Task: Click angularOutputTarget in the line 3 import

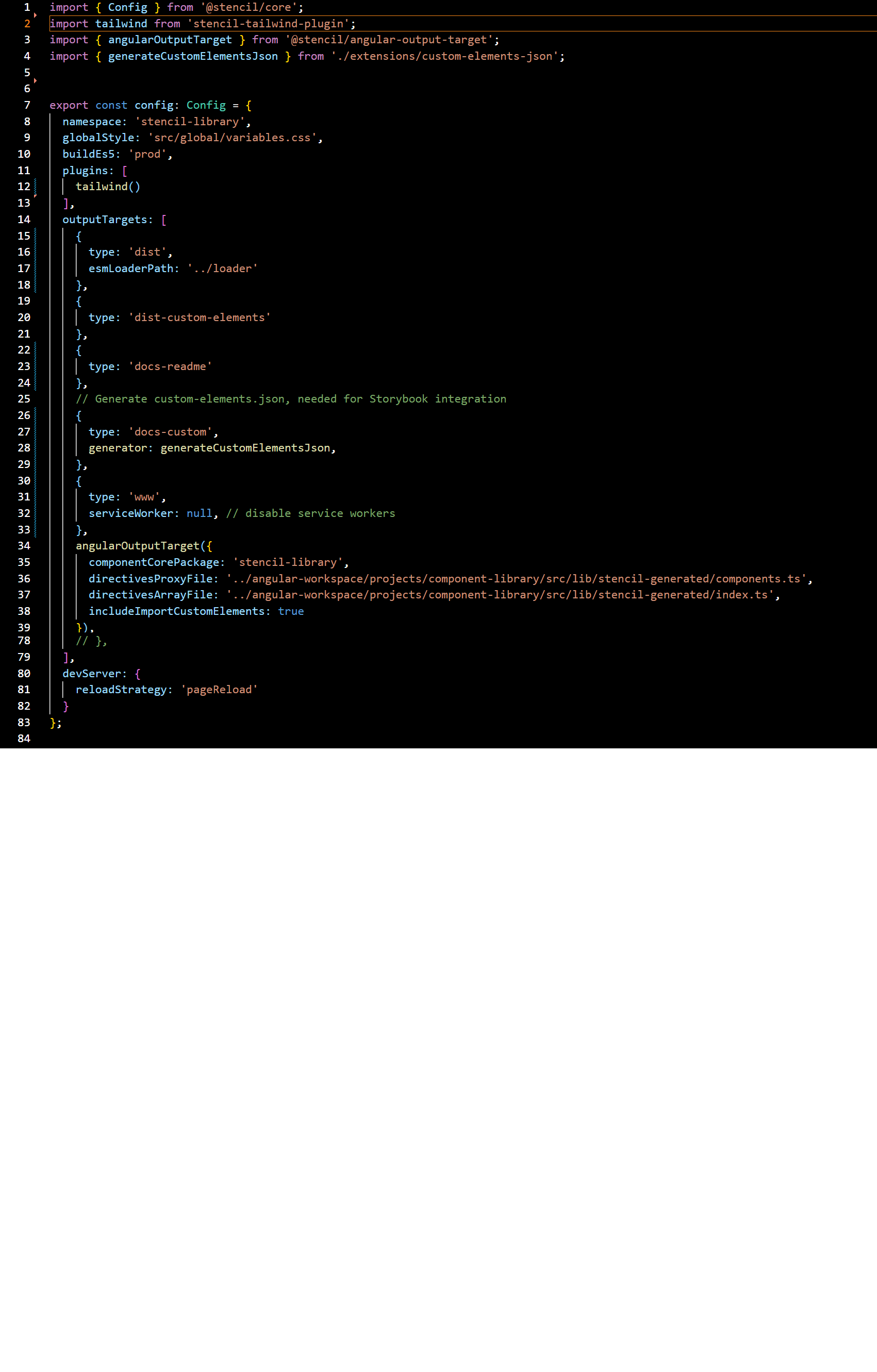Action: 170,40
